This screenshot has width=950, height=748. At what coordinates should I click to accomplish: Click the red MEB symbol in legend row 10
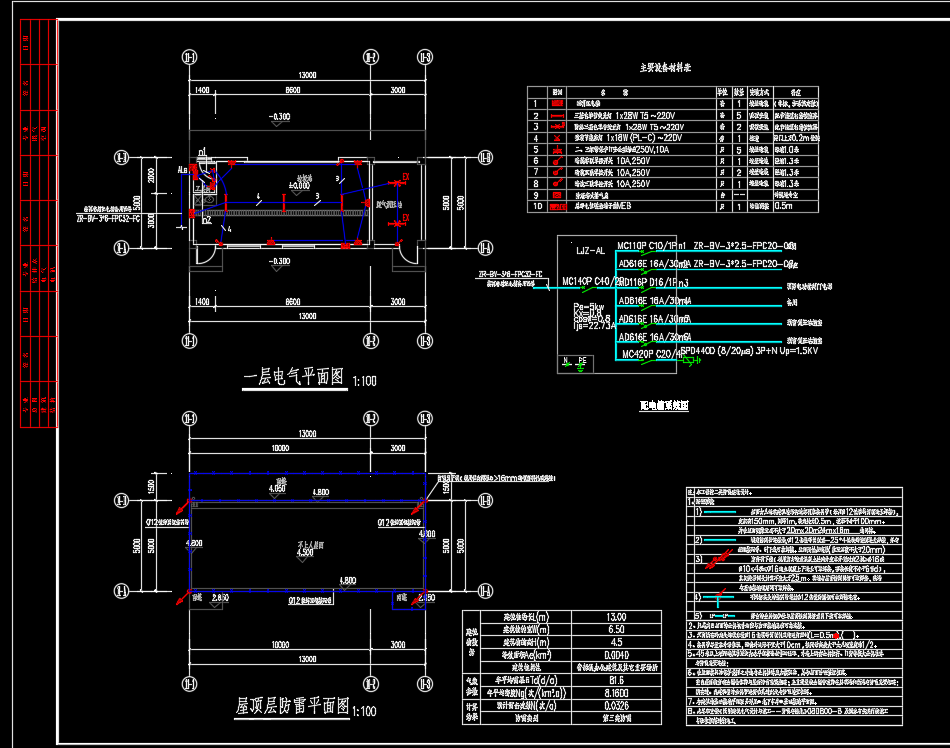[559, 206]
